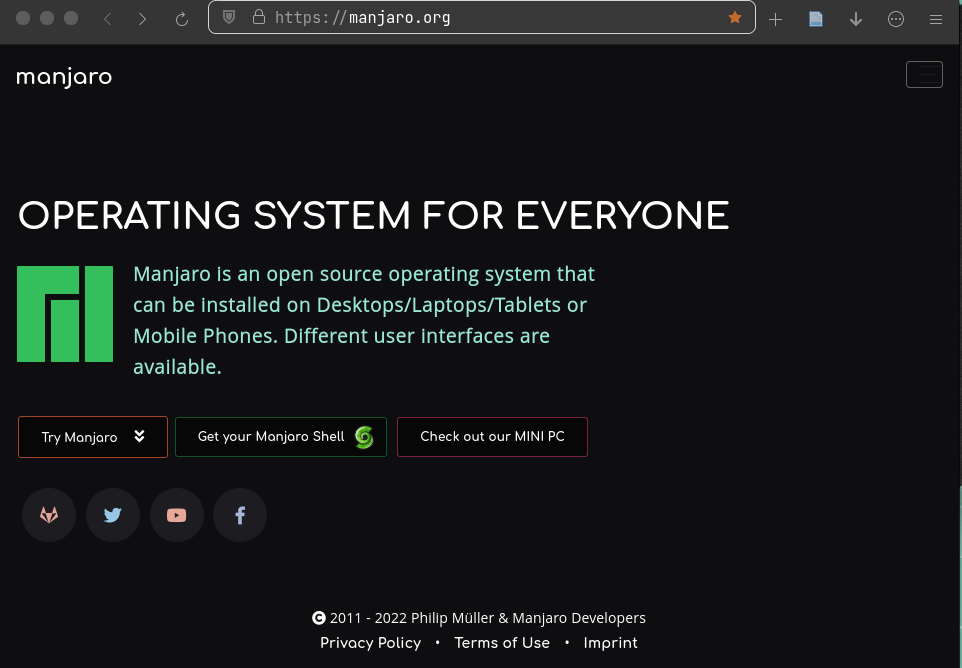
Task: Open Get your Manjaro Shell
Action: click(281, 437)
